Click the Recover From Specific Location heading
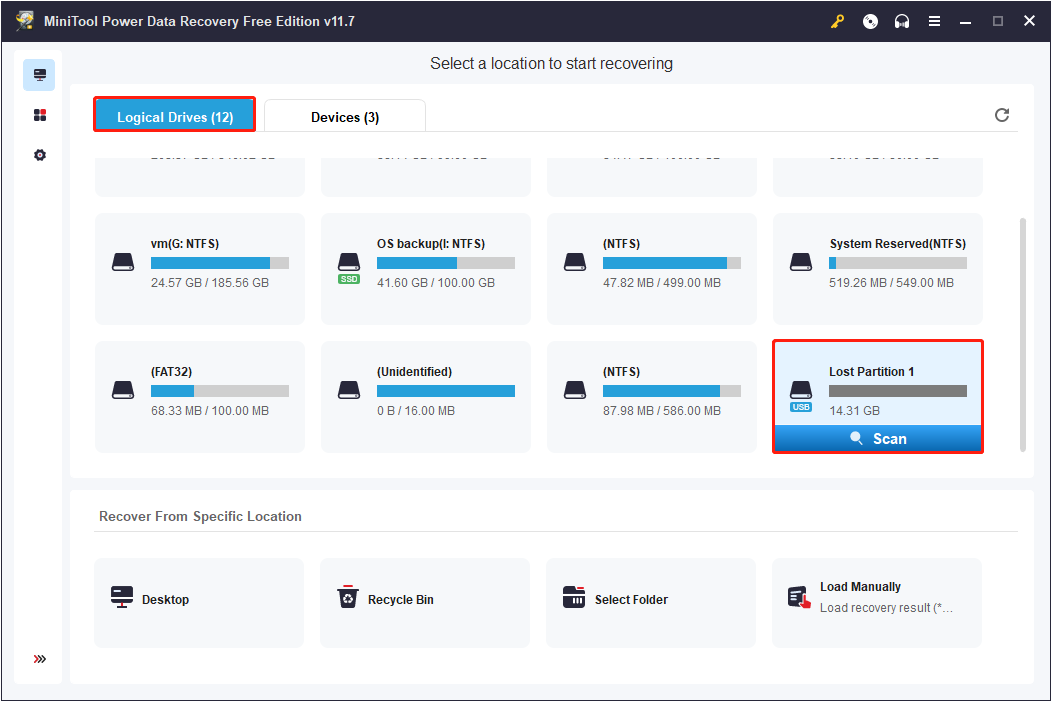 coord(200,517)
